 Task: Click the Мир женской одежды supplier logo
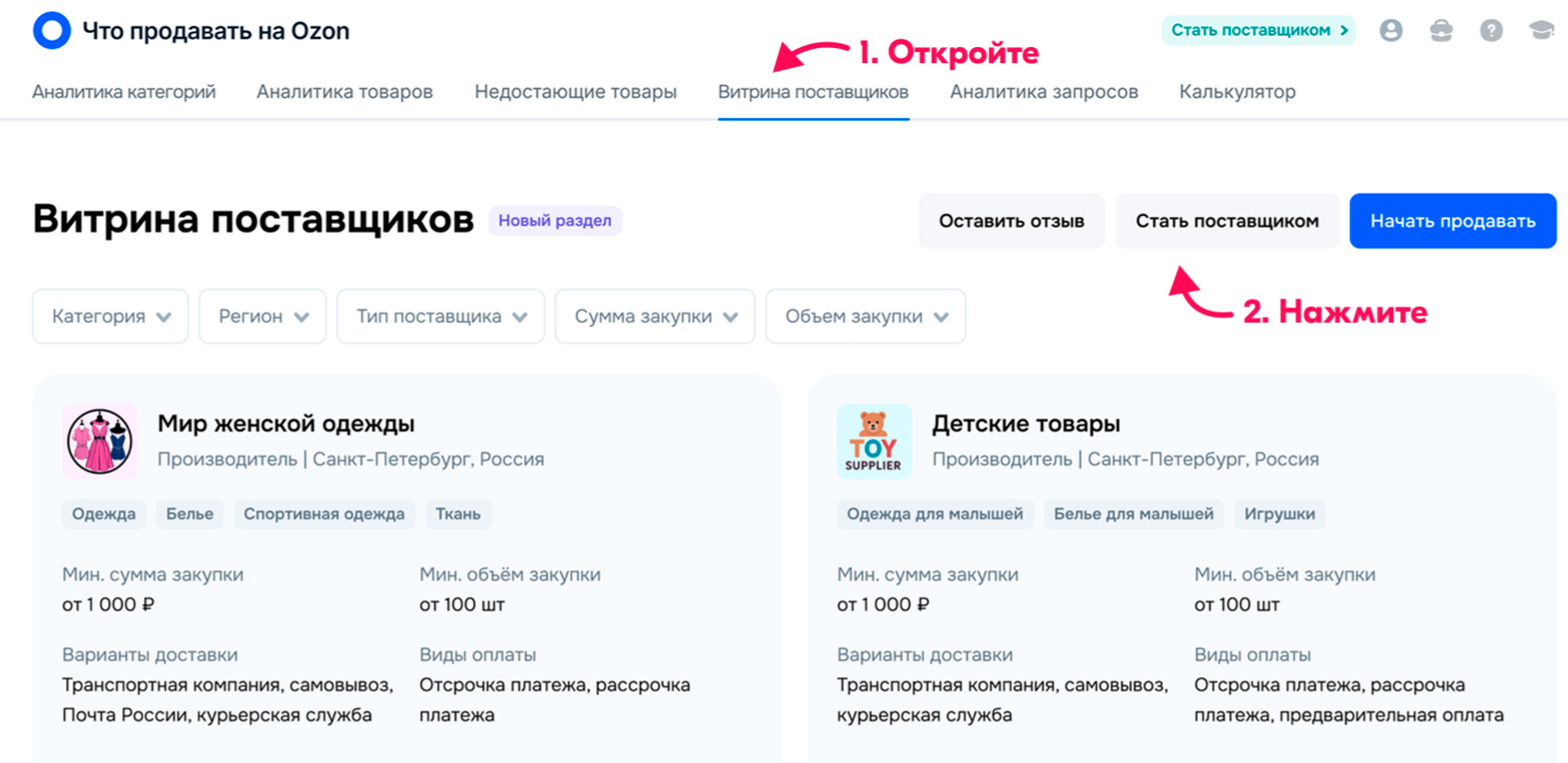[x=99, y=441]
